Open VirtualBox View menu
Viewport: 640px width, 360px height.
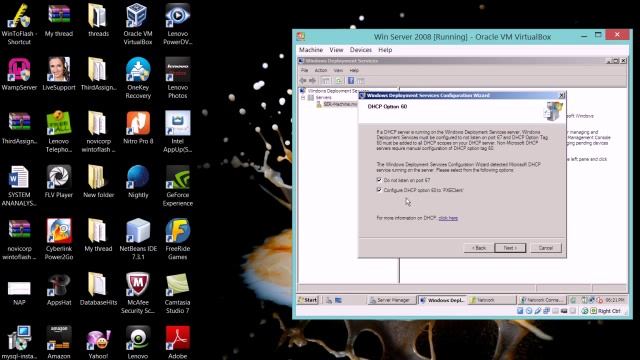coord(336,50)
